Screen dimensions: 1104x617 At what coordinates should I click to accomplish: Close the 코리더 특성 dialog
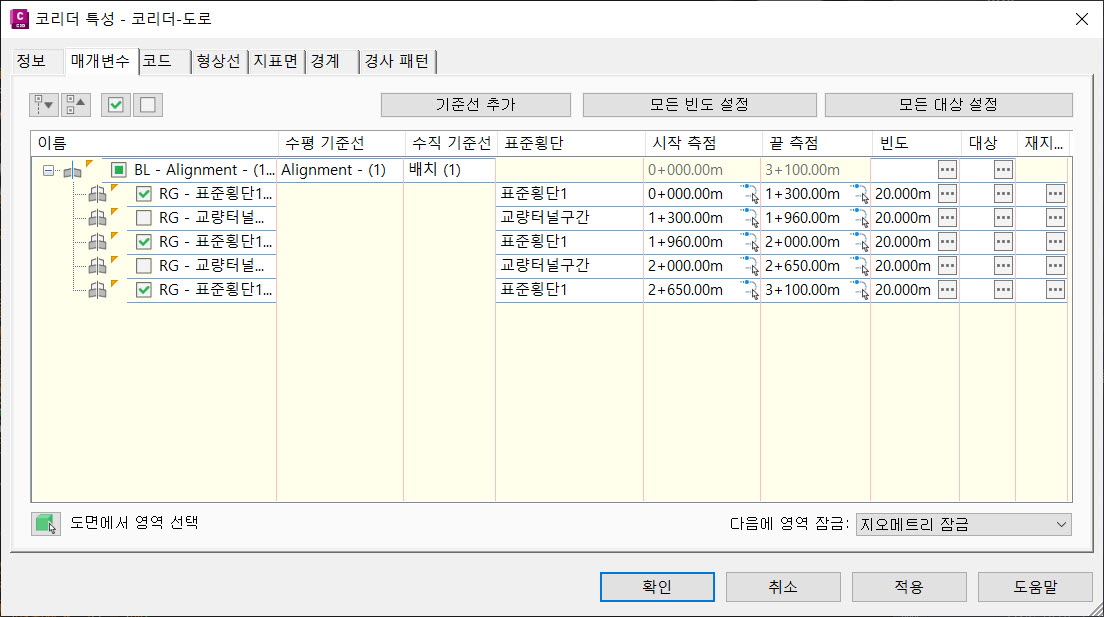point(1082,19)
